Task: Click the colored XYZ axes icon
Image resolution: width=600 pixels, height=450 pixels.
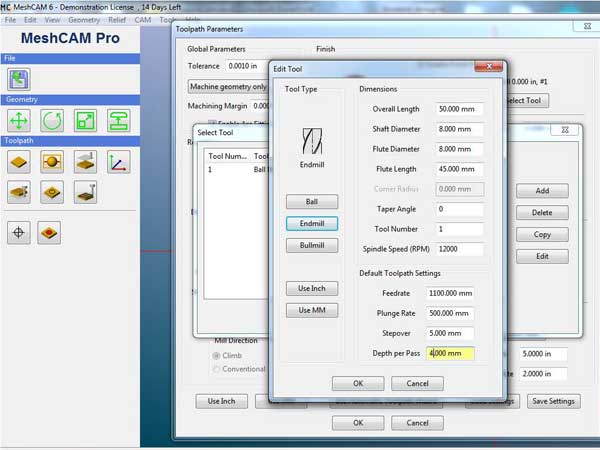Action: pyautogui.click(x=119, y=162)
